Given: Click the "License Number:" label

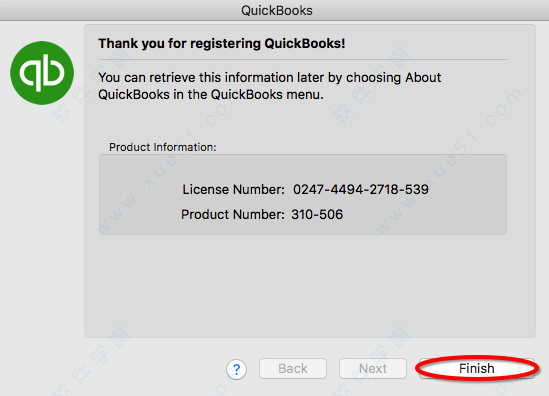Looking at the screenshot, I should tap(234, 189).
